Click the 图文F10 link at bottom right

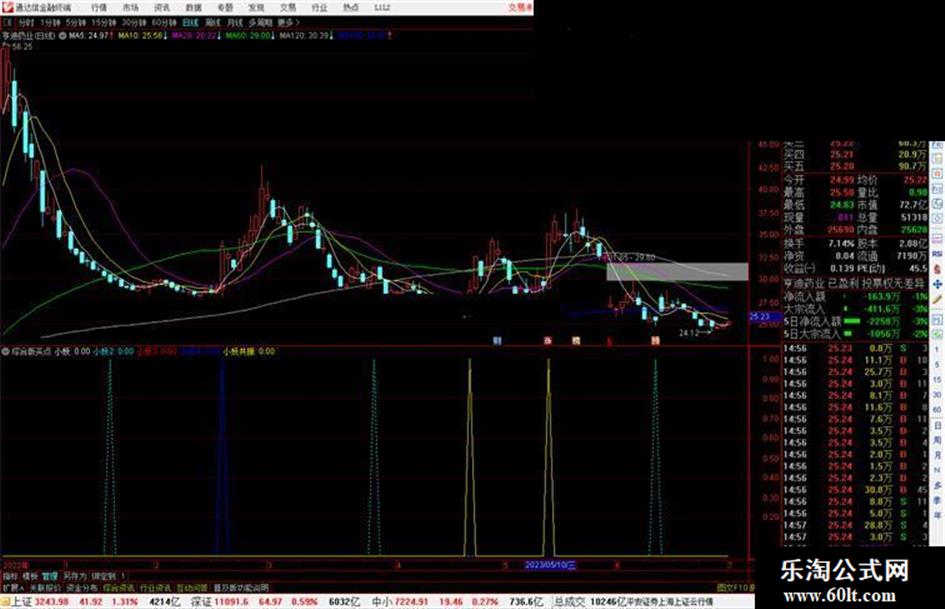pyautogui.click(x=733, y=587)
